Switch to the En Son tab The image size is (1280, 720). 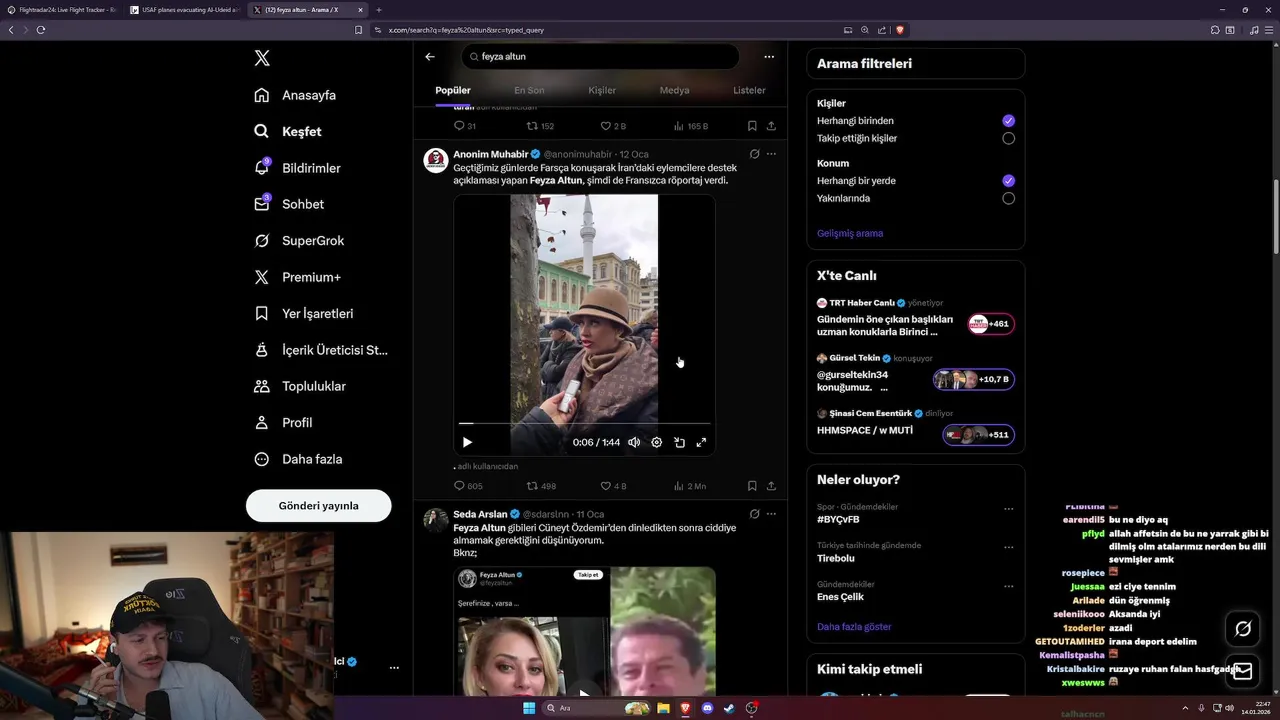(x=529, y=90)
